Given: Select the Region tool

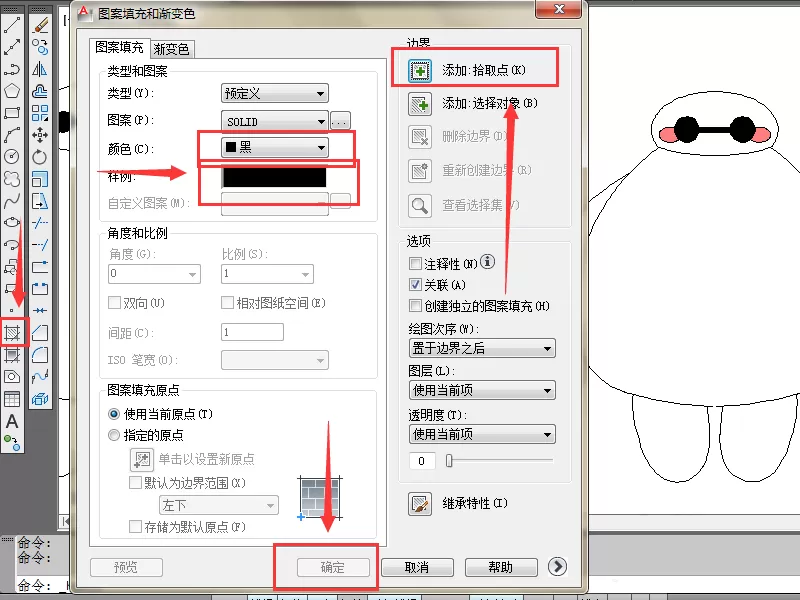Looking at the screenshot, I should [x=12, y=377].
